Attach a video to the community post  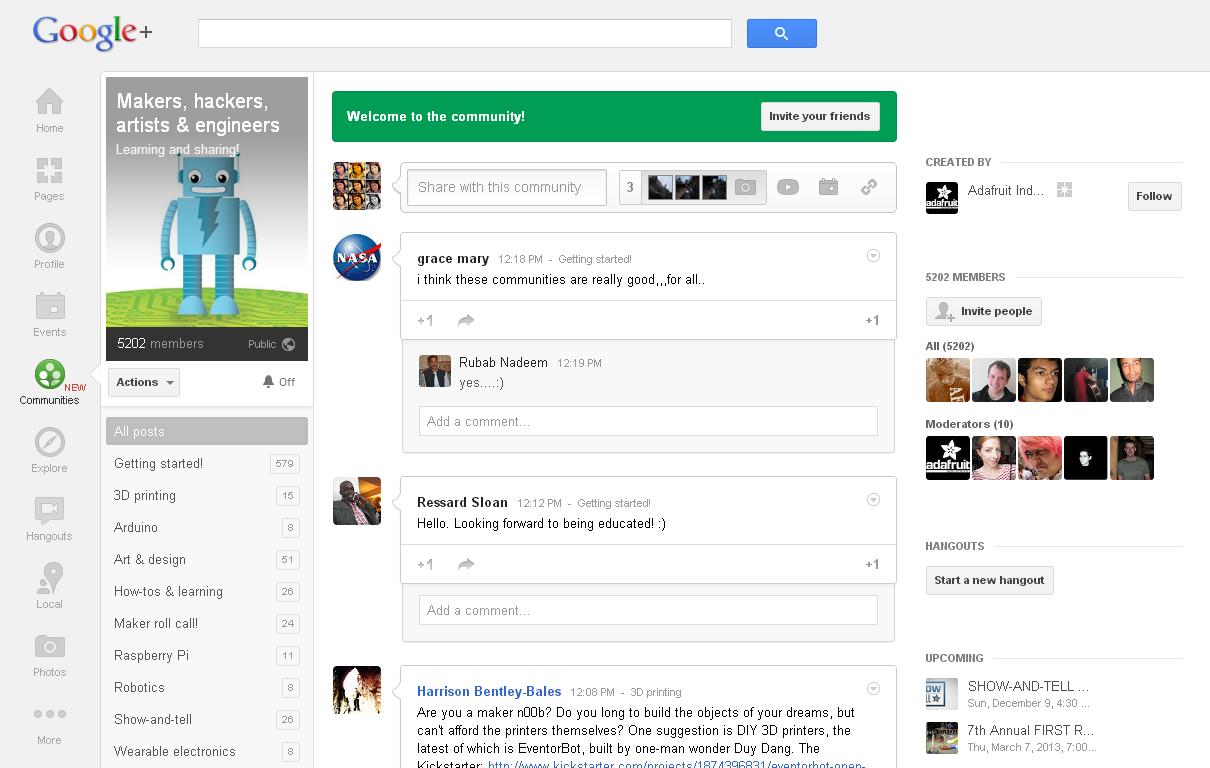click(x=788, y=187)
